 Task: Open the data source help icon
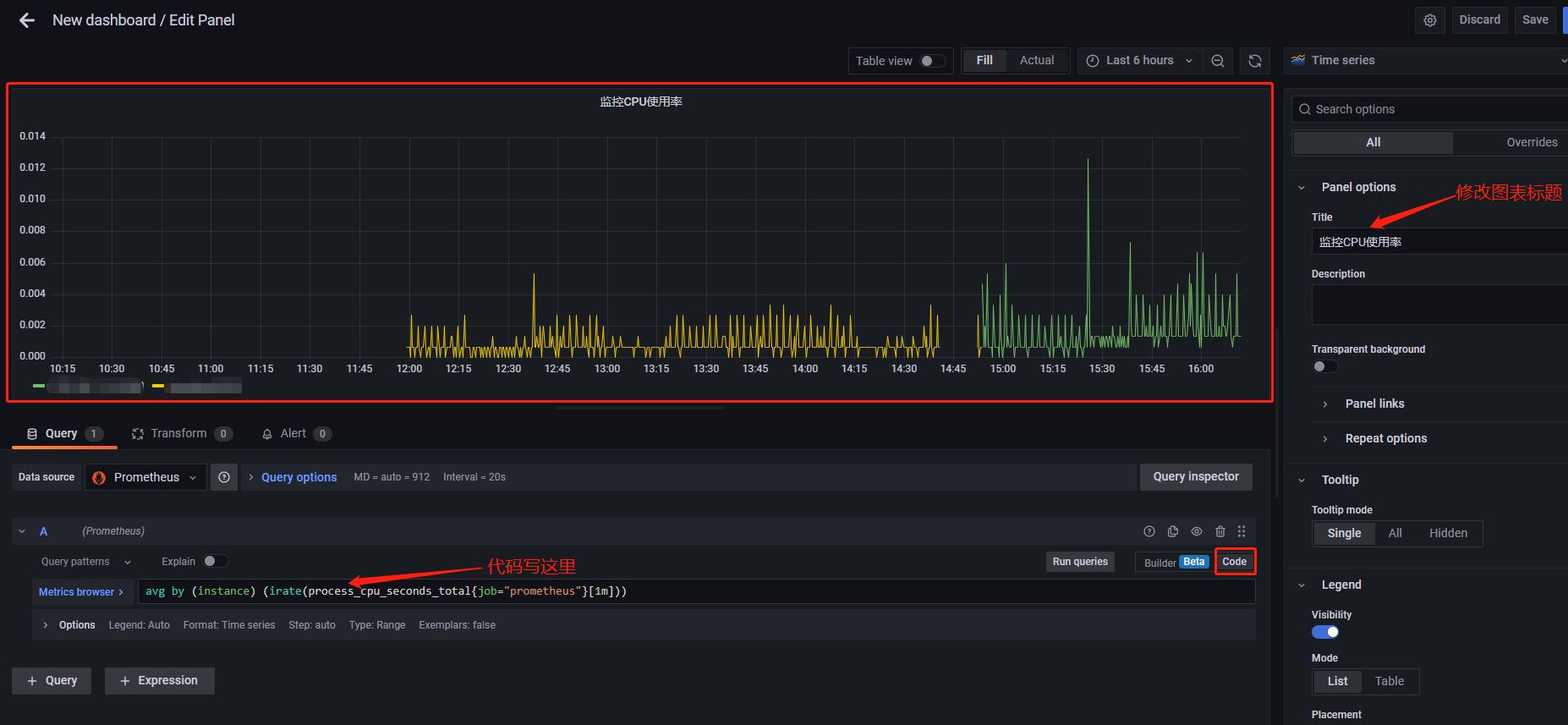tap(224, 477)
